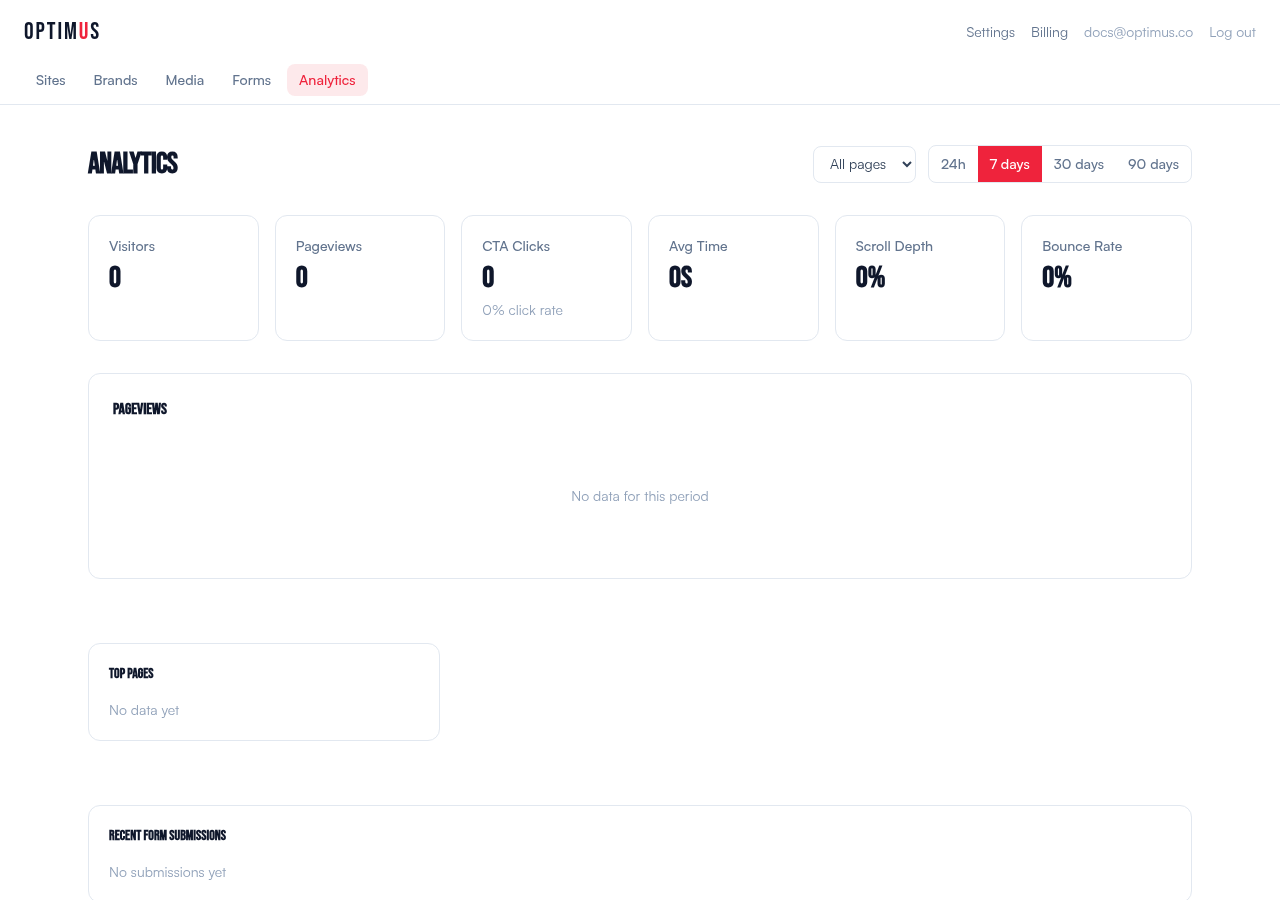This screenshot has height=900, width=1280.
Task: Click the docs@optimus.co account email
Action: point(1138,31)
